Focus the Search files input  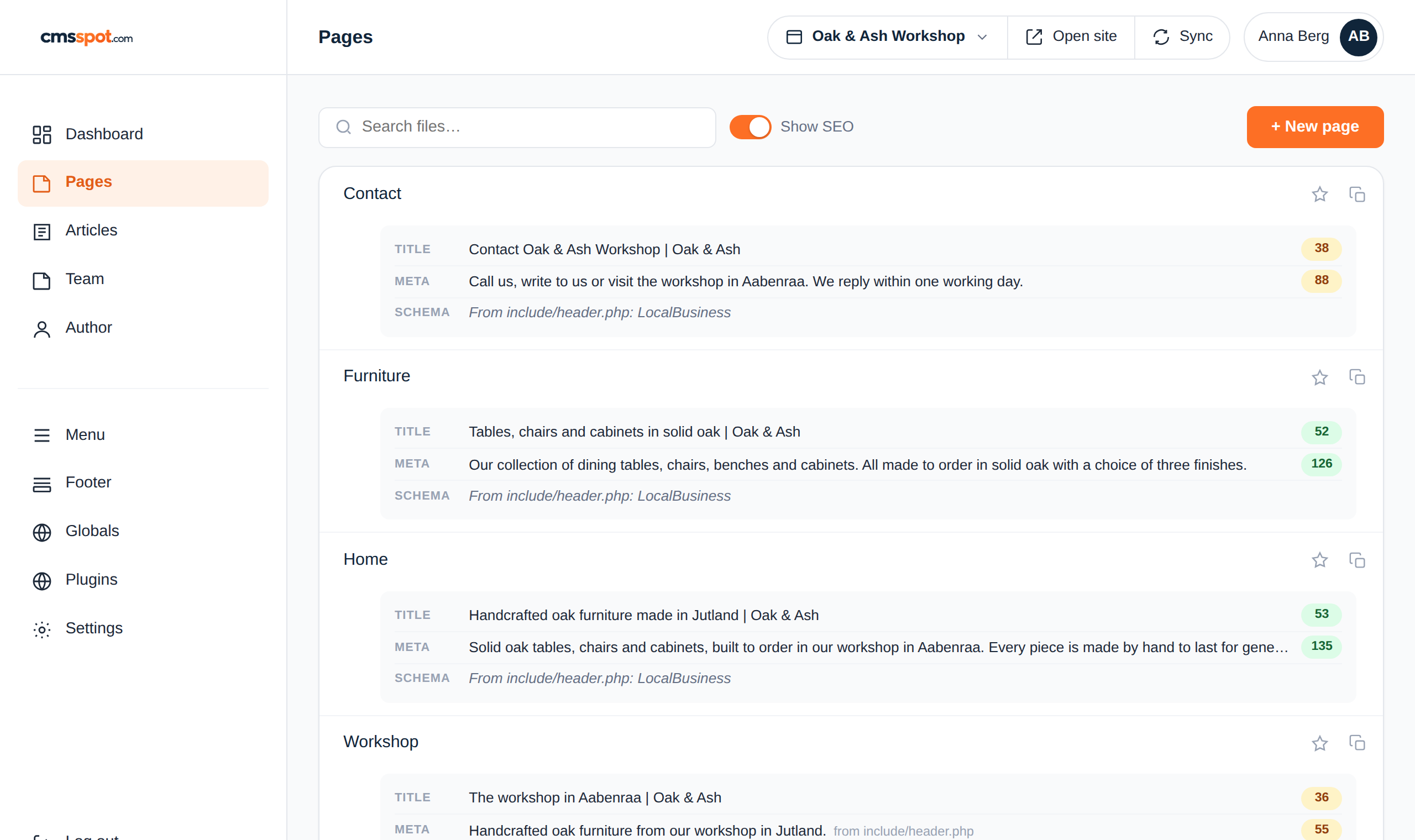point(517,127)
